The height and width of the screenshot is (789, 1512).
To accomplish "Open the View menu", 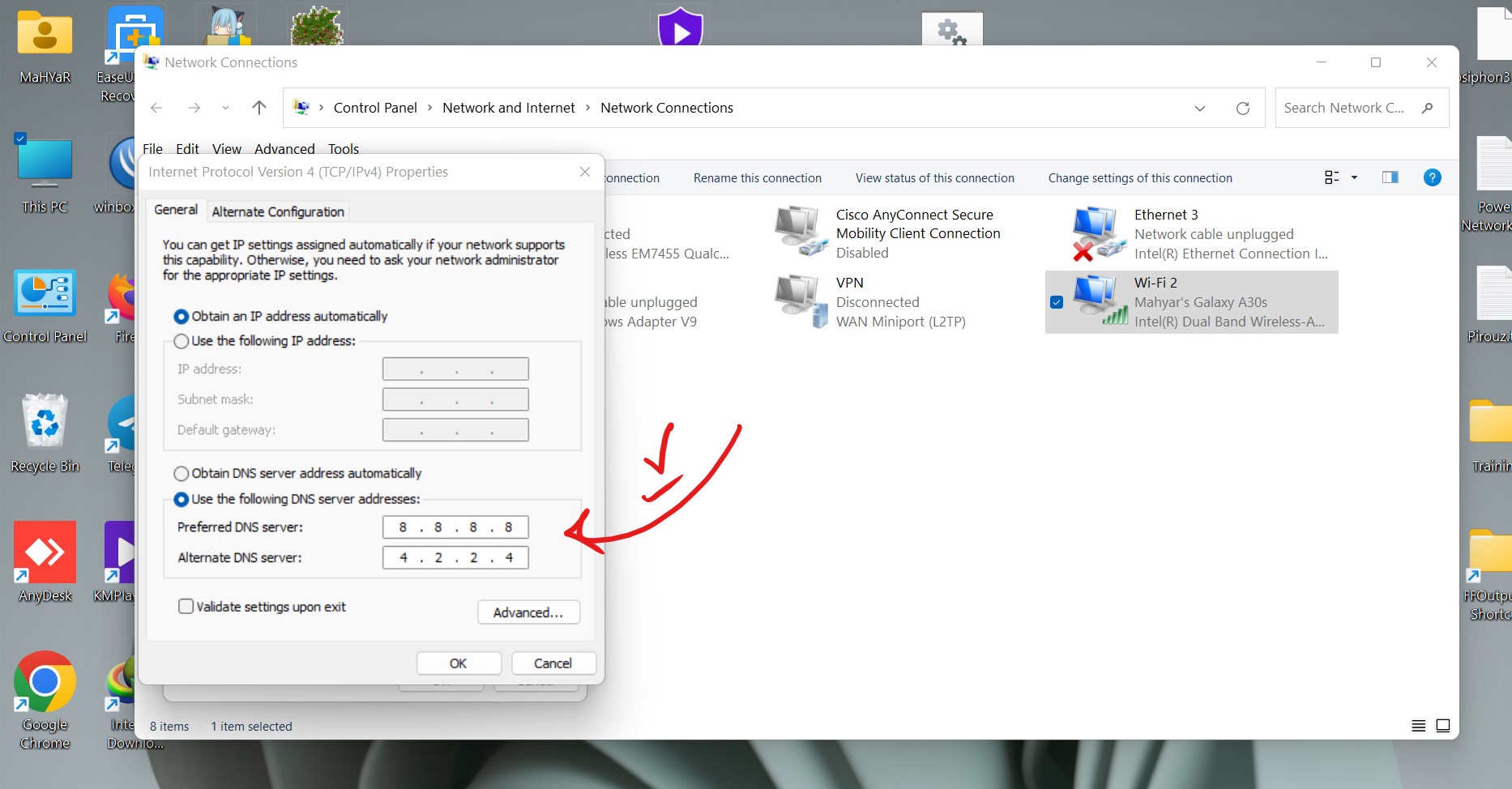I will point(227,149).
